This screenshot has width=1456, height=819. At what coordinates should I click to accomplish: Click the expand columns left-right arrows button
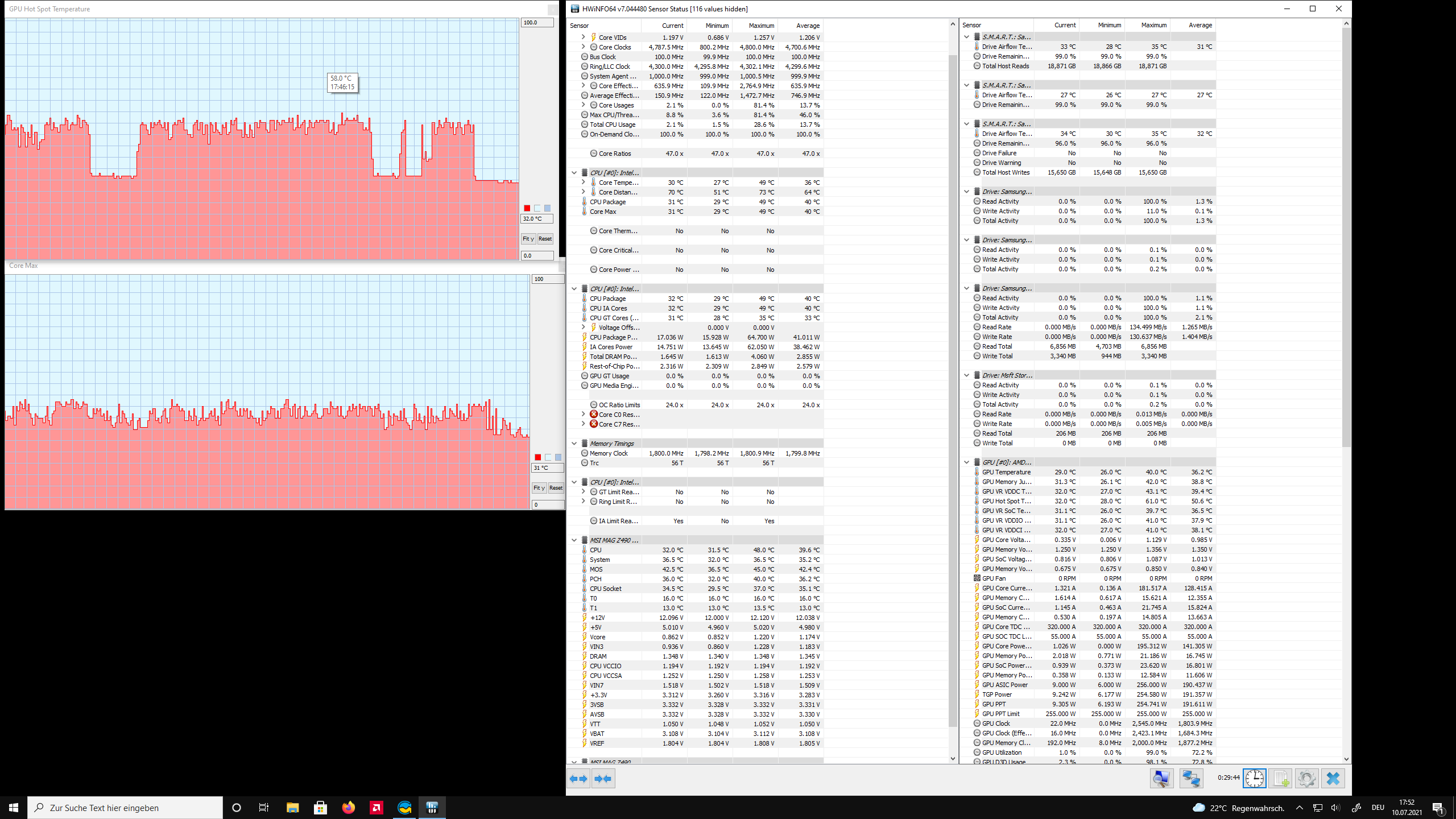578,779
